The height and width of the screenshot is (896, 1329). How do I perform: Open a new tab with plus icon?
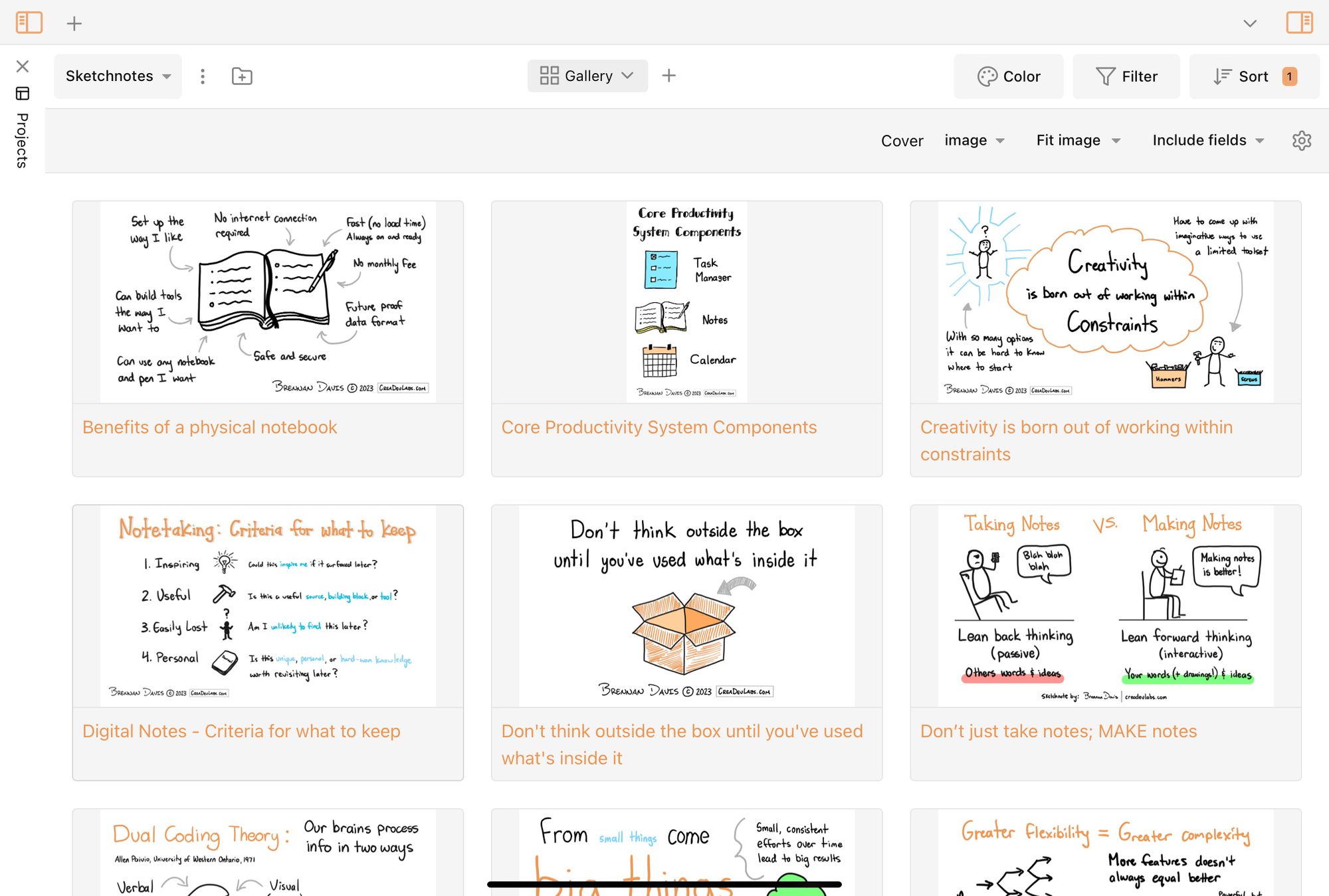coord(74,23)
